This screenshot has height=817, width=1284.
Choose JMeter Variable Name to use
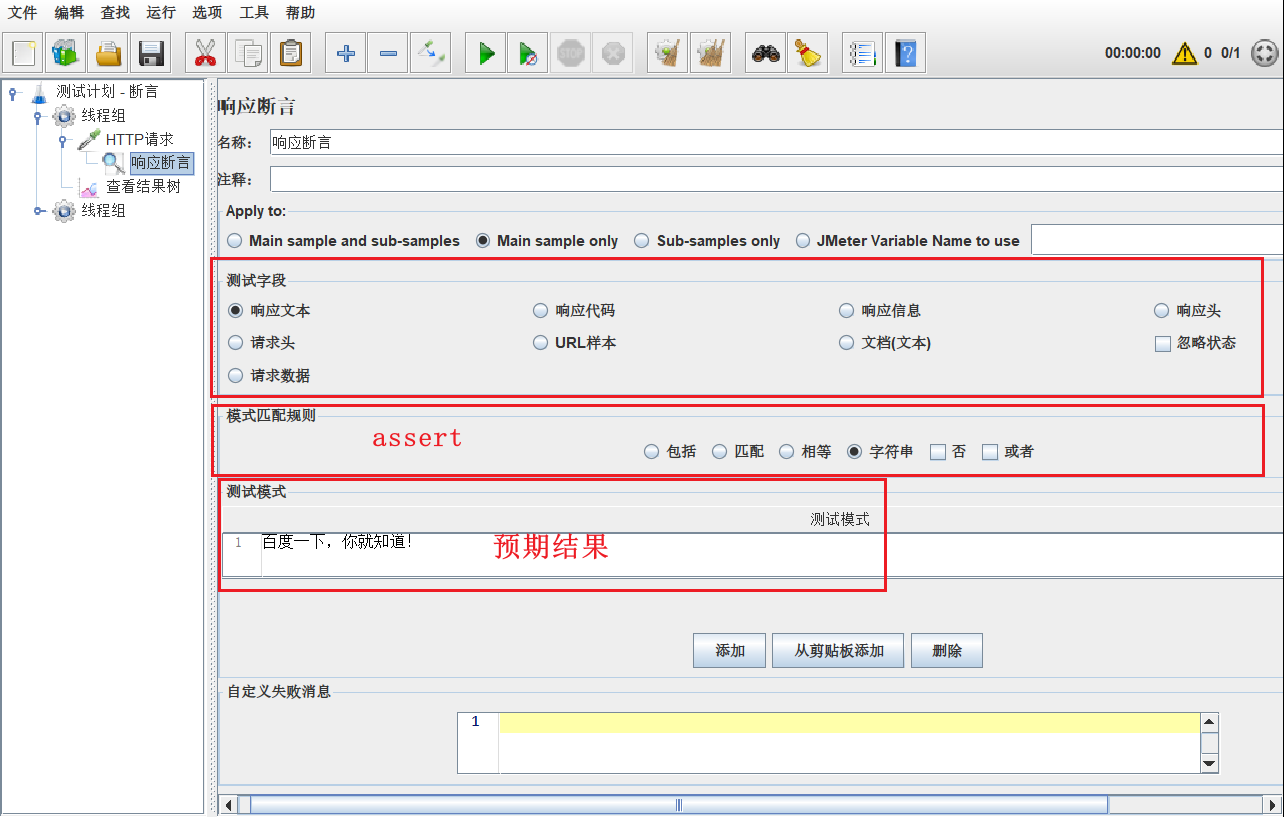[x=803, y=241]
